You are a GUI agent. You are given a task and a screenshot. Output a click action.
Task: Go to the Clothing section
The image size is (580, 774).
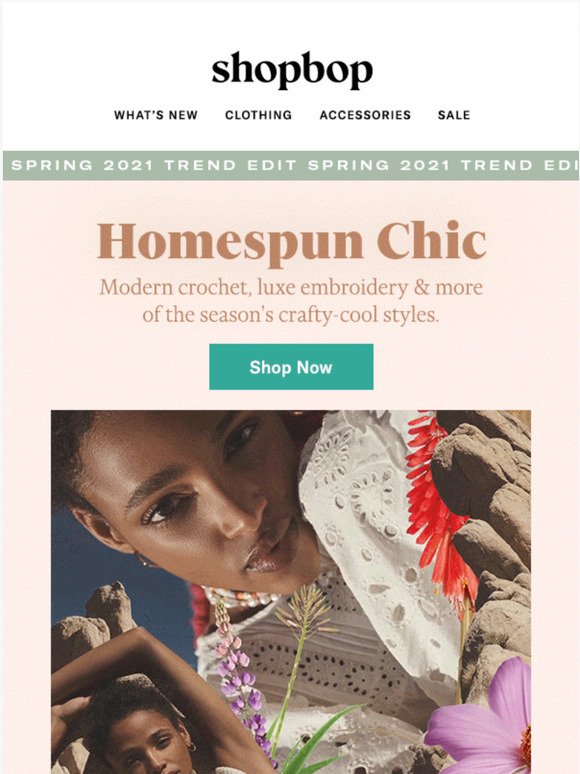coord(258,115)
